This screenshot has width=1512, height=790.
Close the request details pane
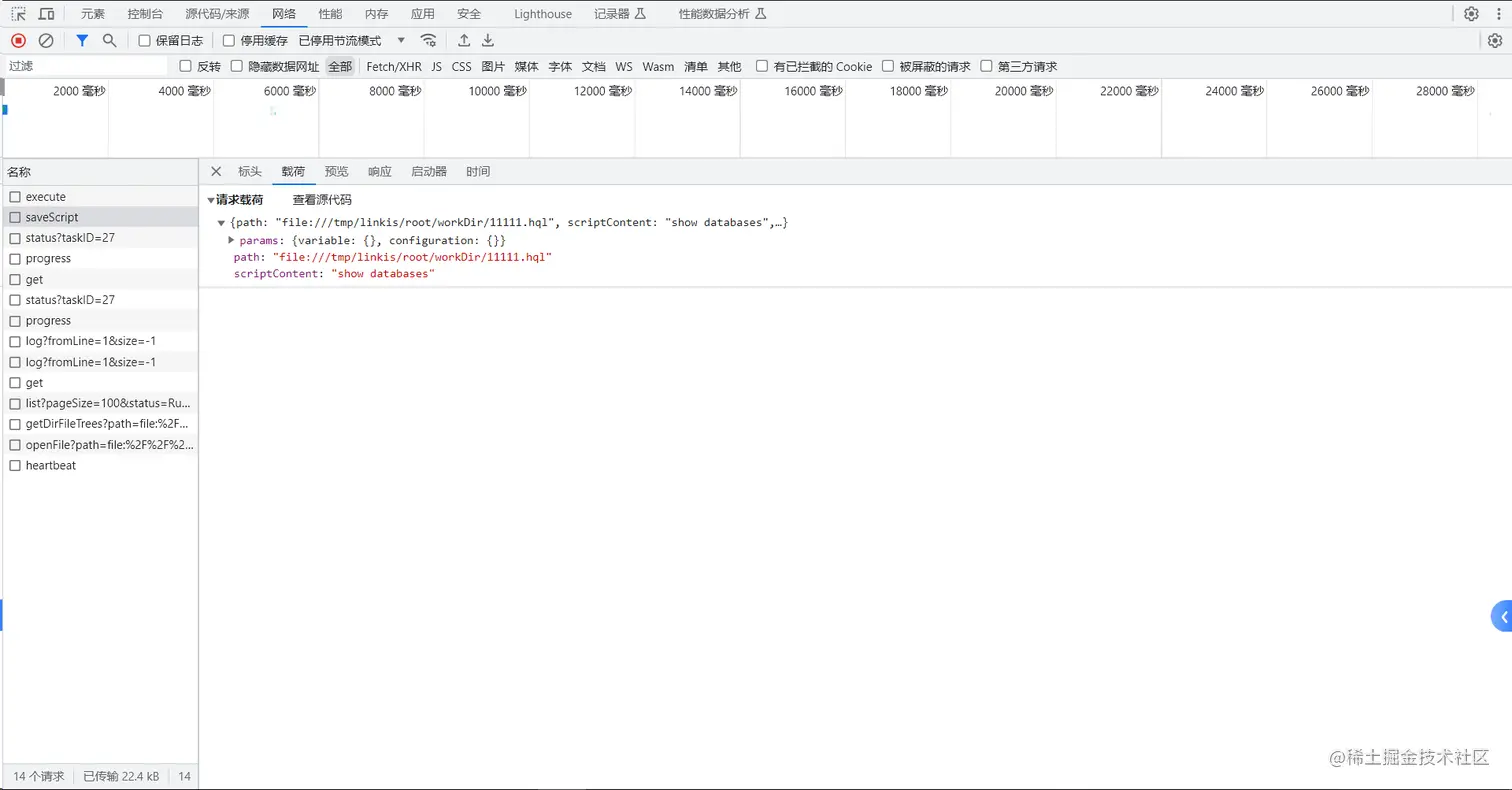click(x=216, y=171)
